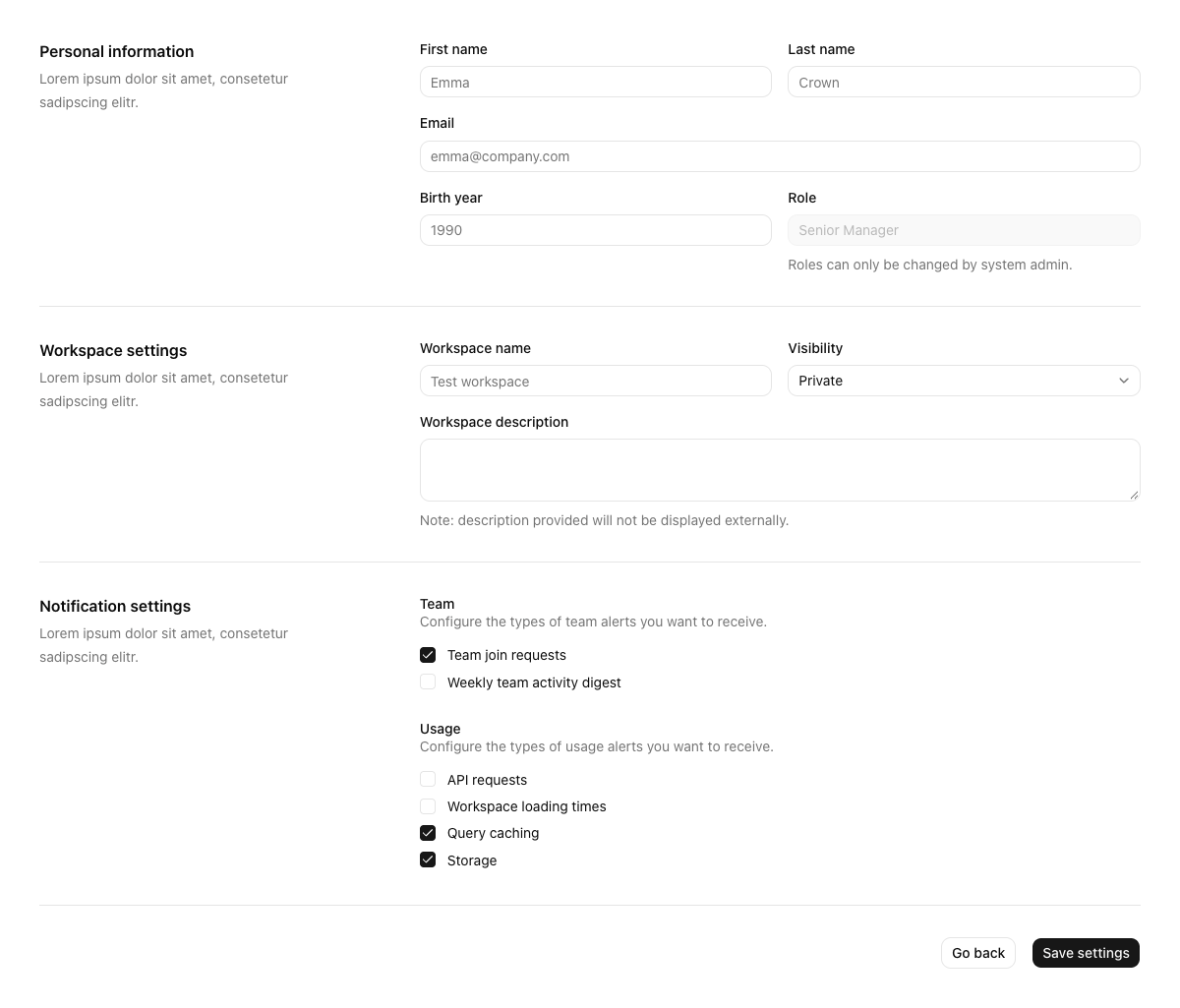1180x1008 pixels.
Task: Grab the textarea resize handle corner
Action: pyautogui.click(x=1134, y=495)
